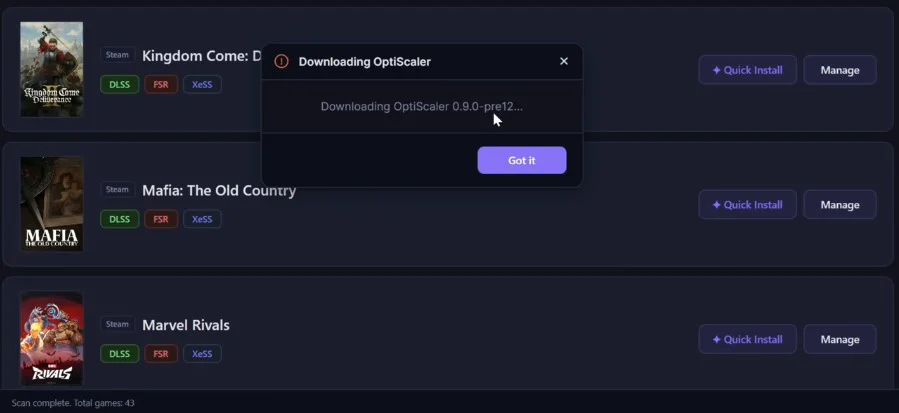Image resolution: width=899 pixels, height=413 pixels.
Task: Click the XeSS tag under Mafia
Action: (x=202, y=219)
